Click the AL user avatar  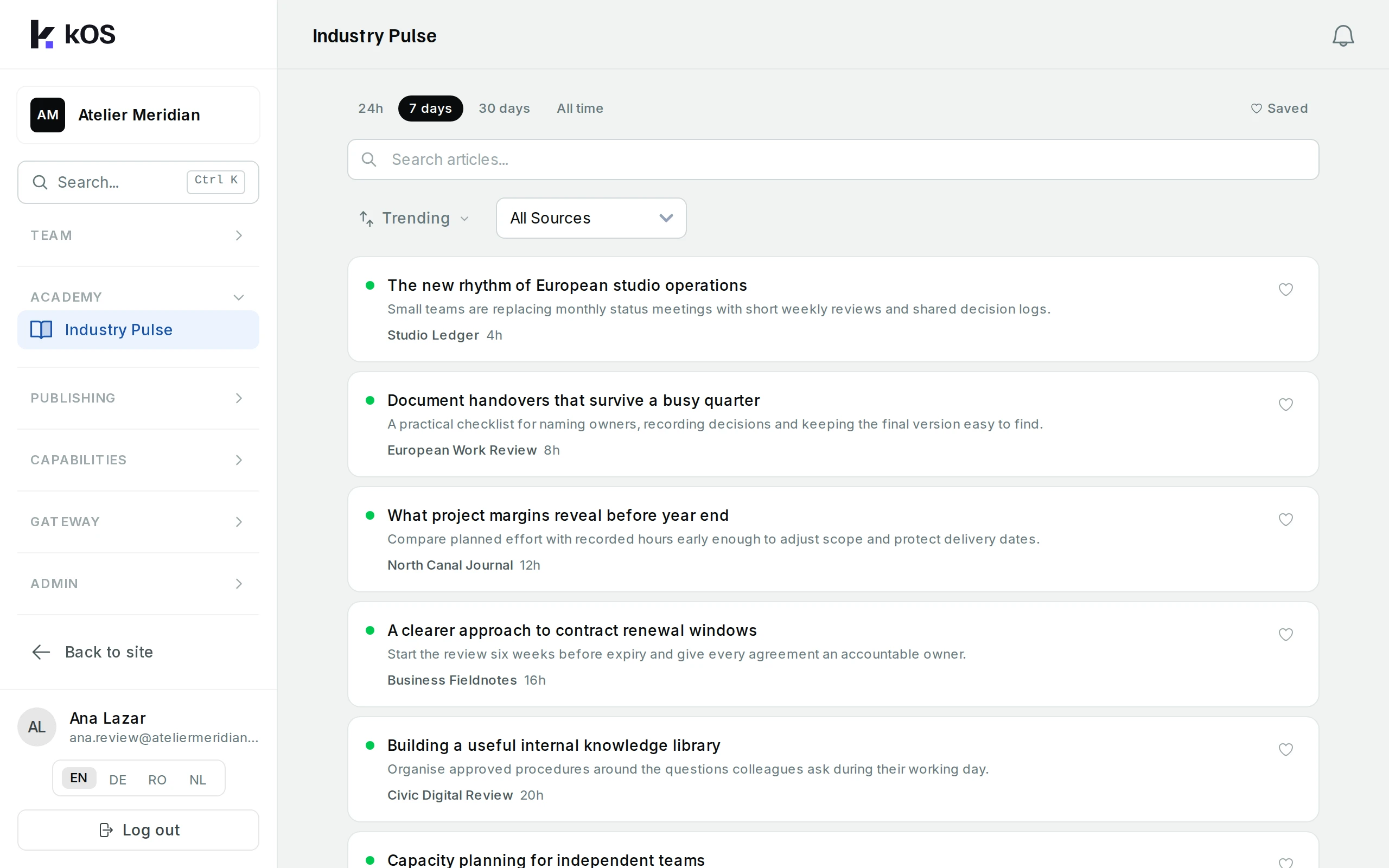37,727
